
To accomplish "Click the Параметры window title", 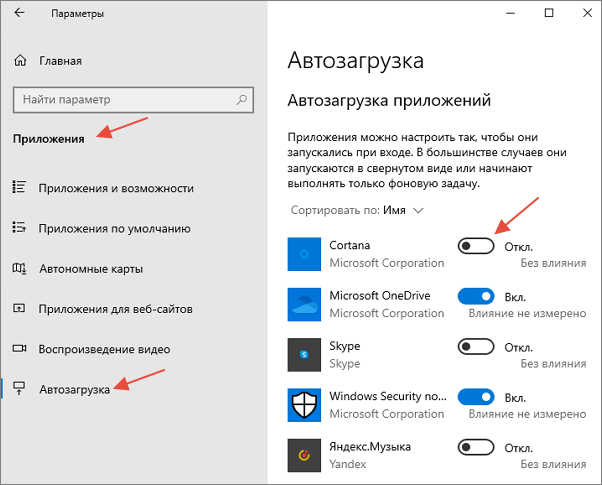I will (x=78, y=14).
